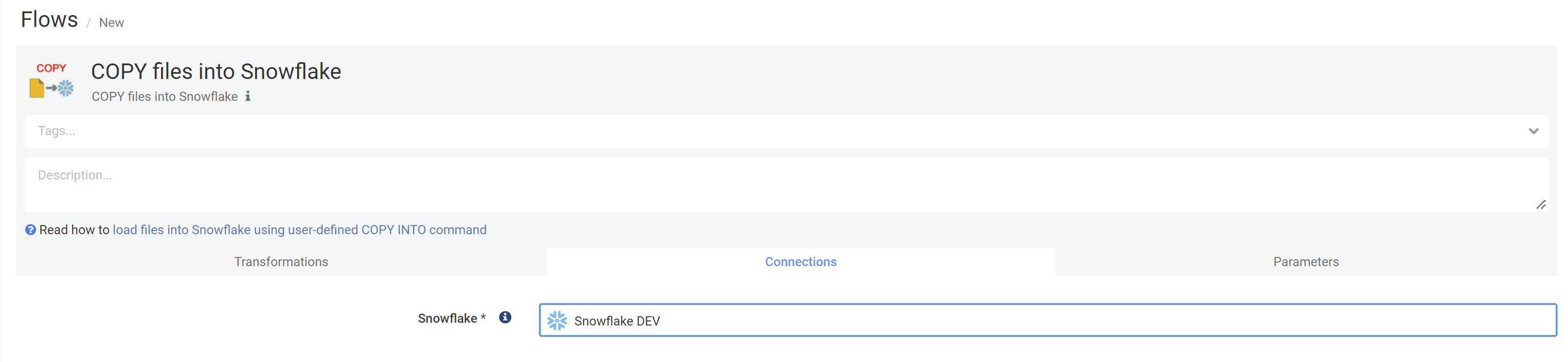The width and height of the screenshot is (1568, 362).
Task: Open the Snowflake DEV connection selector
Action: [1047, 320]
